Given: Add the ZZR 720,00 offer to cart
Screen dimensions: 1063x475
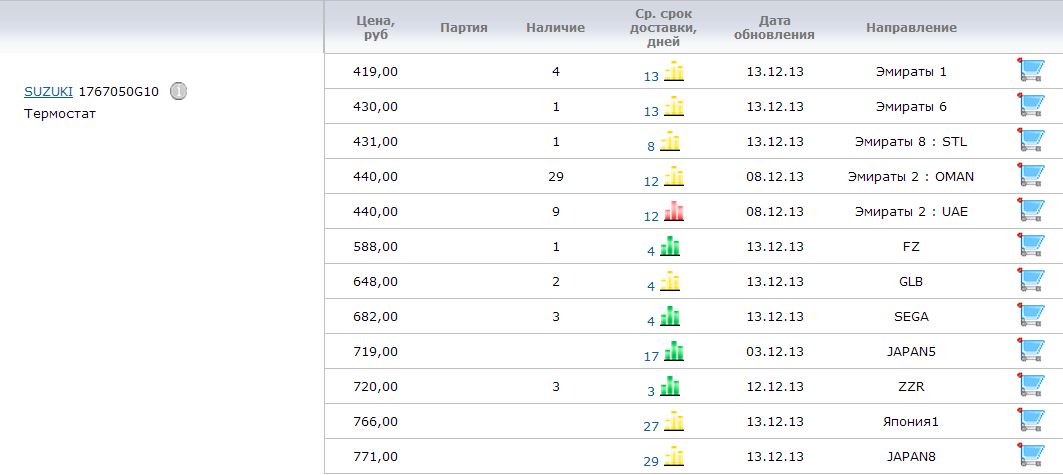Looking at the screenshot, I should click(1030, 386).
